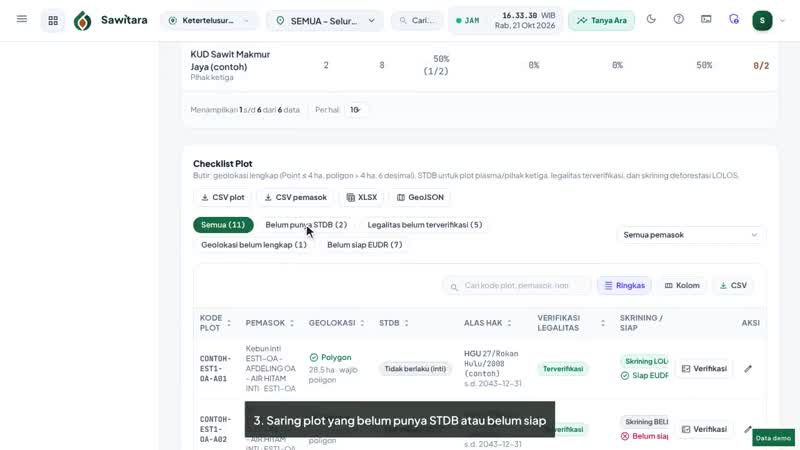Click the Sawitara logo
This screenshot has width=800, height=450.
click(x=111, y=20)
